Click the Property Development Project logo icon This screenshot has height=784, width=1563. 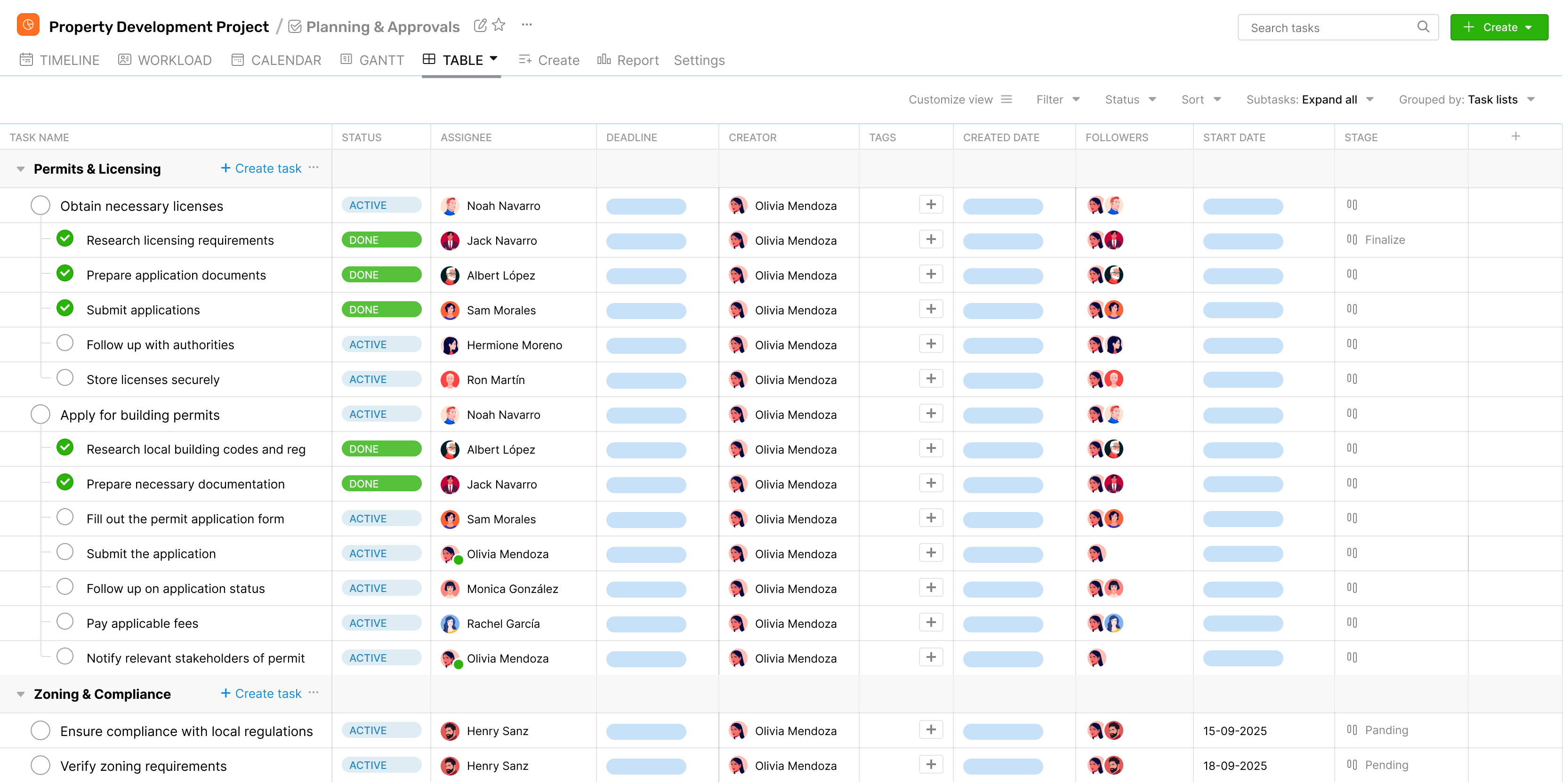[x=28, y=25]
